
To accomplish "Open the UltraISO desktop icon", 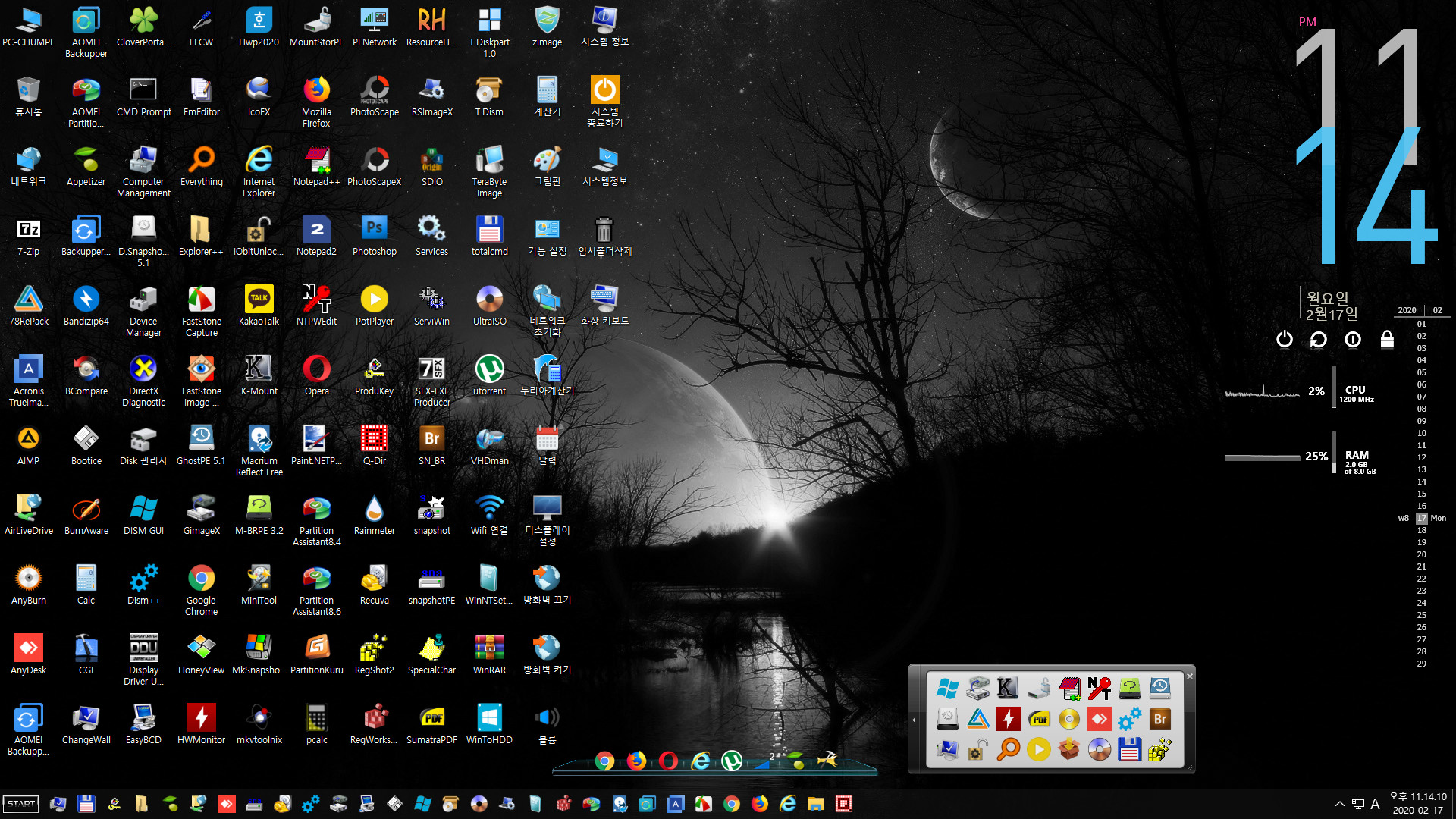I will point(489,306).
